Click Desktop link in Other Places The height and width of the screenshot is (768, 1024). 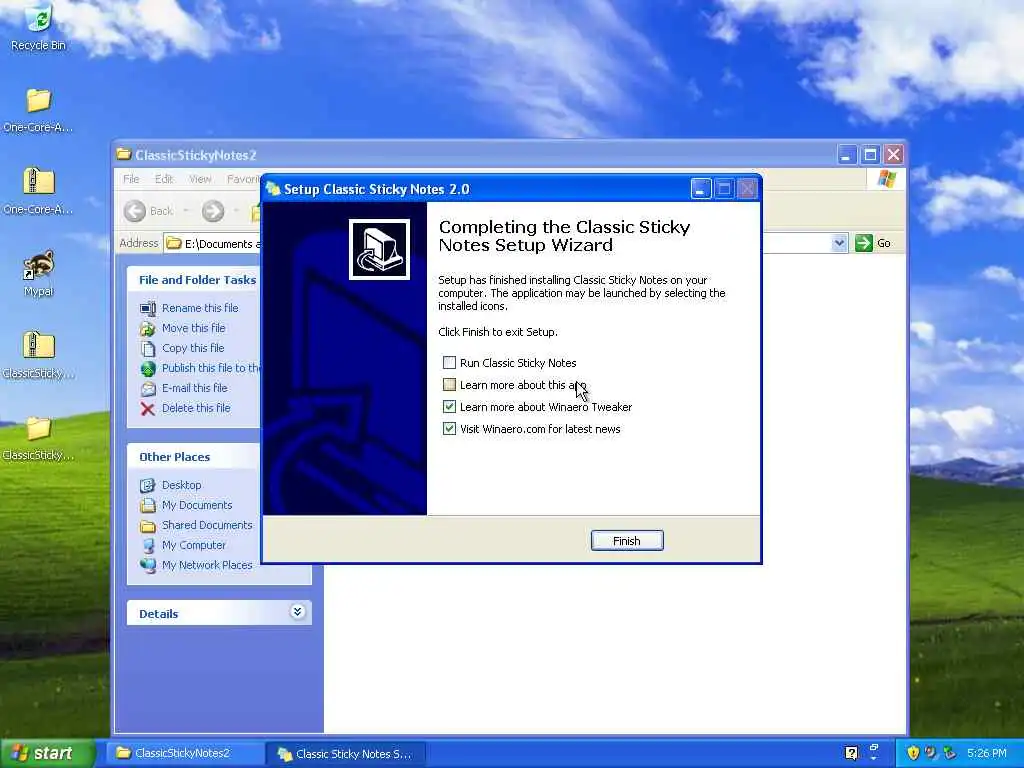point(182,485)
